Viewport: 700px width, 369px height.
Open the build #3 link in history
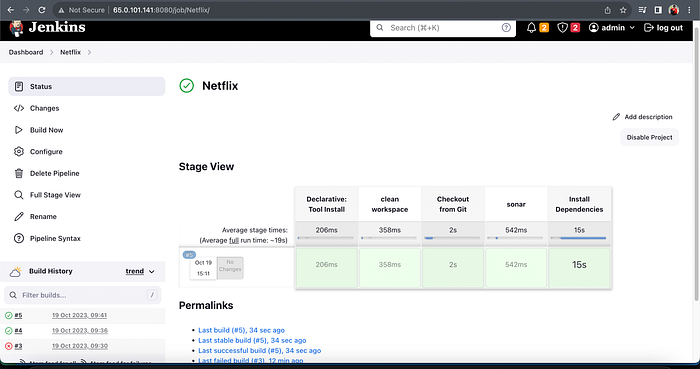pos(18,346)
